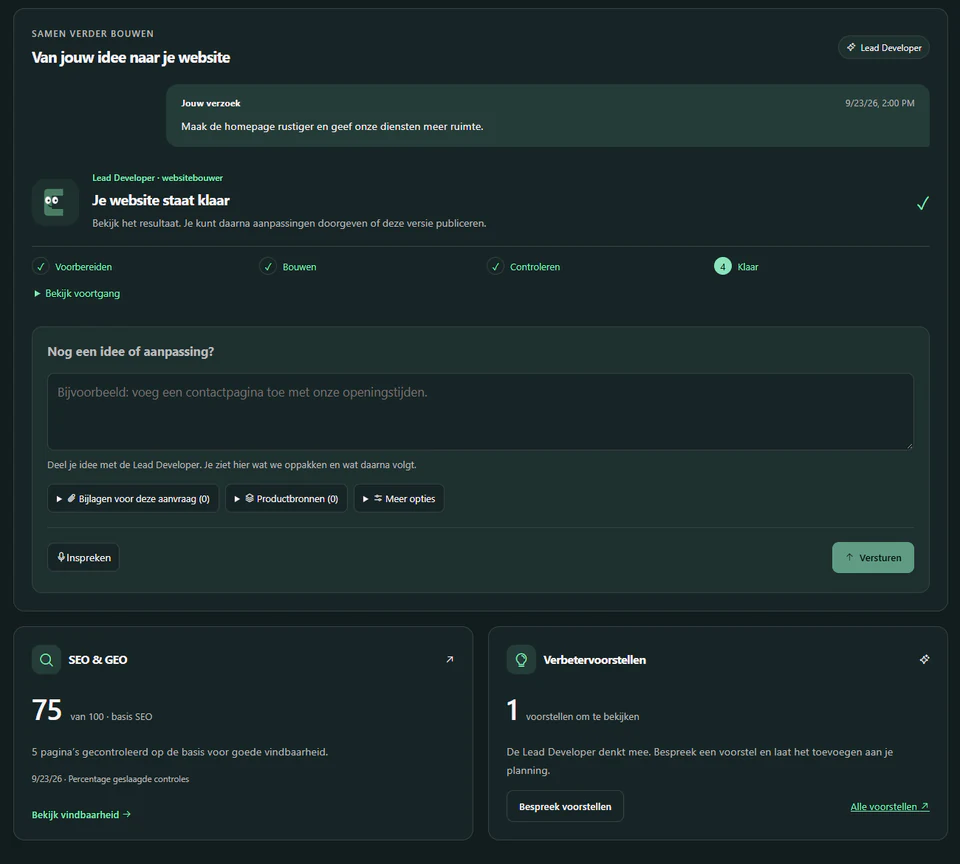The width and height of the screenshot is (960, 864).
Task: Click the Klaar step label
Action: pyautogui.click(x=748, y=267)
